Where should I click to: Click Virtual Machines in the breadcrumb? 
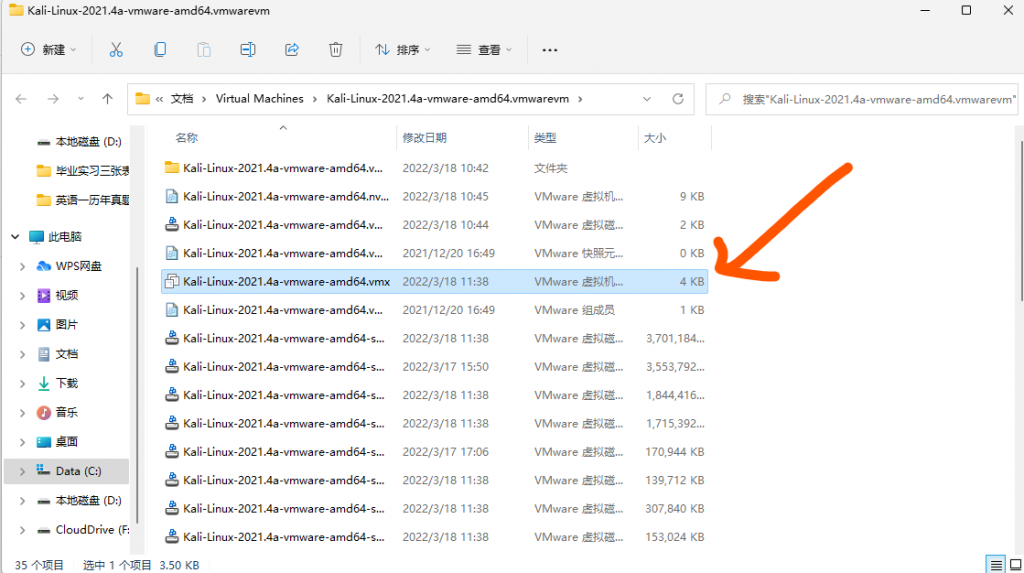[259, 99]
